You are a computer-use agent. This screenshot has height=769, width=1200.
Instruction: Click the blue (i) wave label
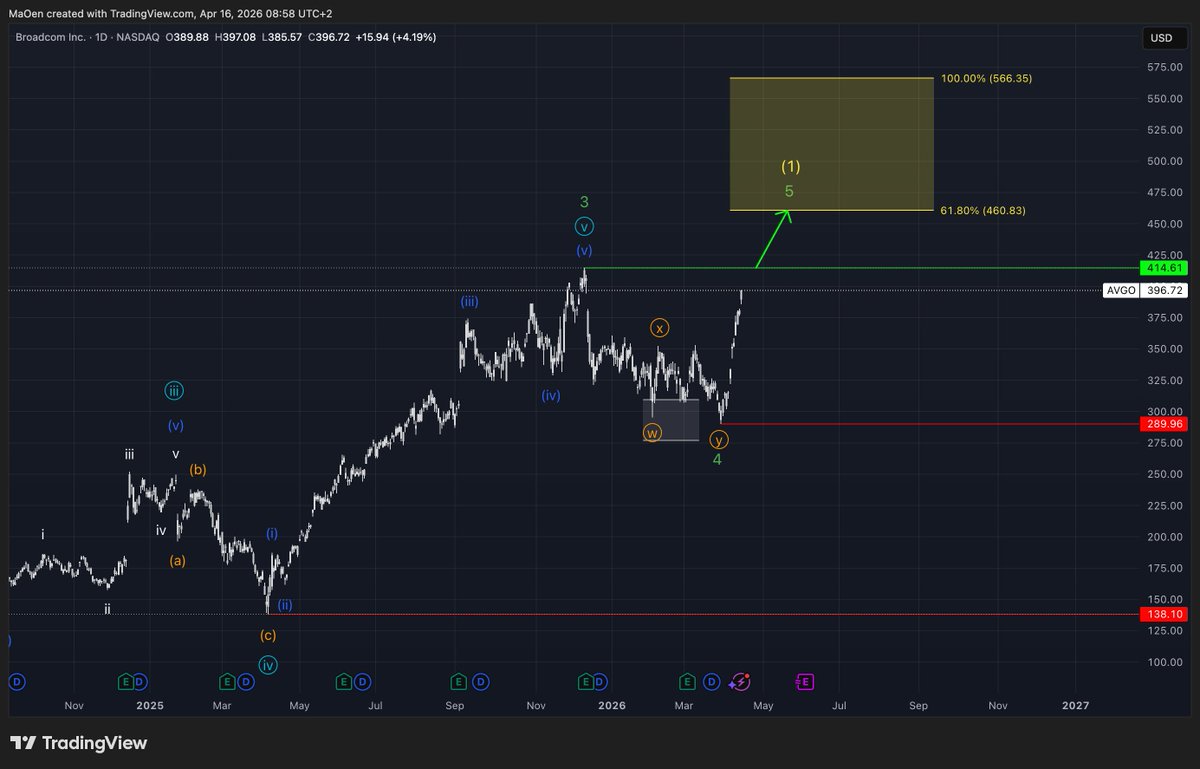click(272, 534)
